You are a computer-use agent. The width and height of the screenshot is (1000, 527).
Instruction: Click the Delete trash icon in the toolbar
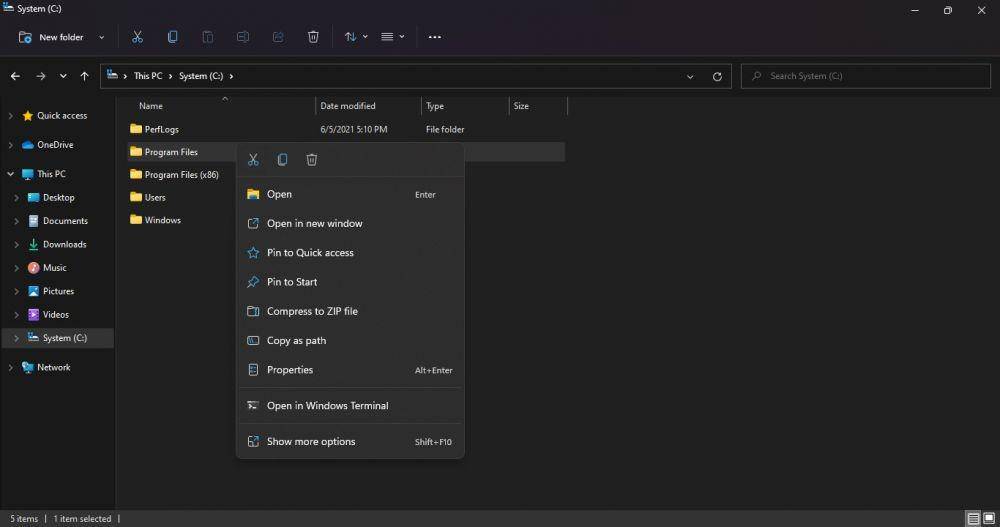(x=313, y=37)
